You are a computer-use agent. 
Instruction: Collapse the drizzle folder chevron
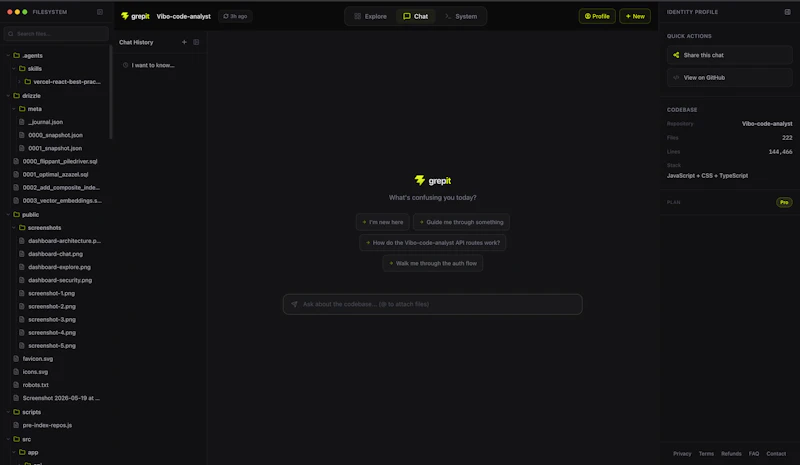pos(8,95)
